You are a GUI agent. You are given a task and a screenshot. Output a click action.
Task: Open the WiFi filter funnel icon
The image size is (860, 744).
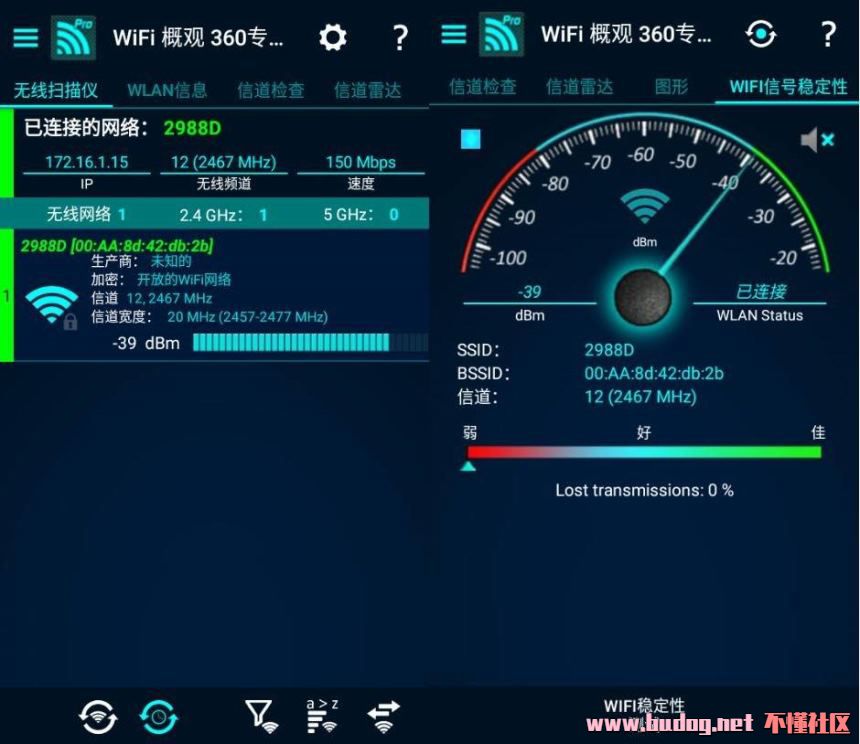260,714
